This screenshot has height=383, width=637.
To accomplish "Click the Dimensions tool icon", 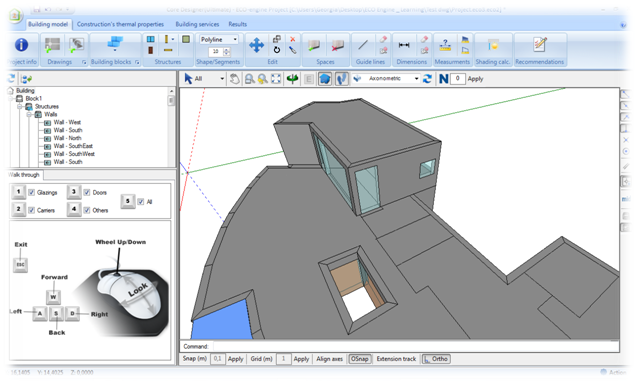I will [404, 45].
